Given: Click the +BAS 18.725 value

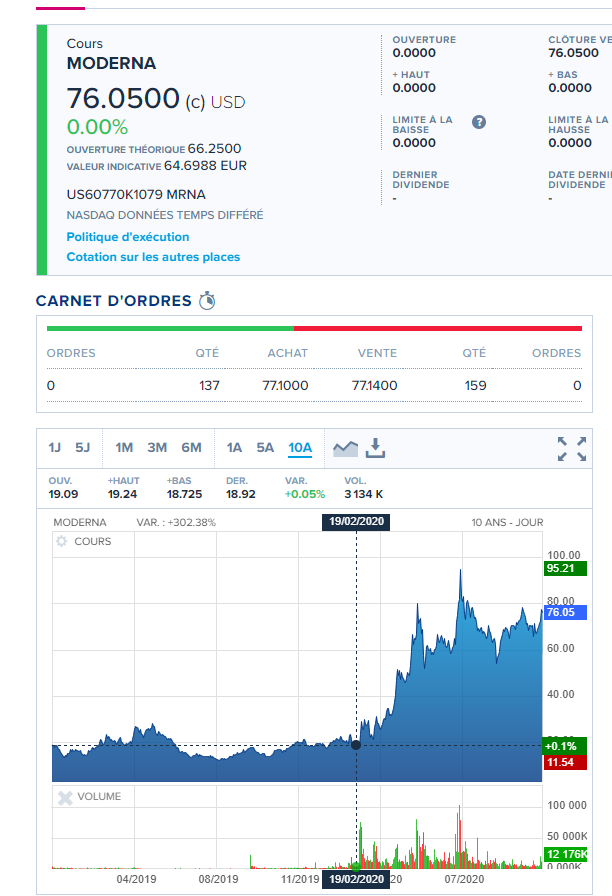Looking at the screenshot, I should coord(185,494).
